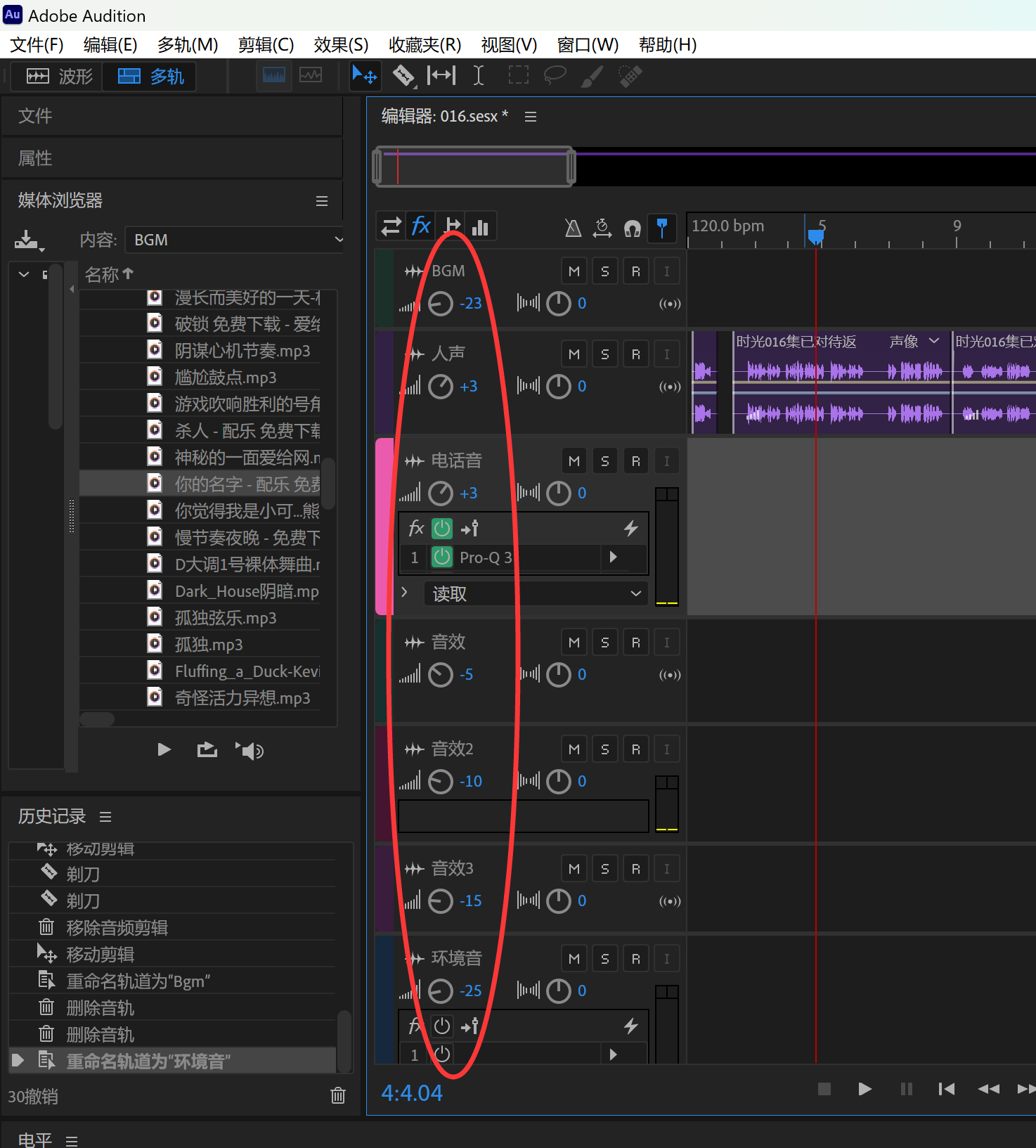Show the EQ track controls
1036x1148 pixels.
pos(481,226)
